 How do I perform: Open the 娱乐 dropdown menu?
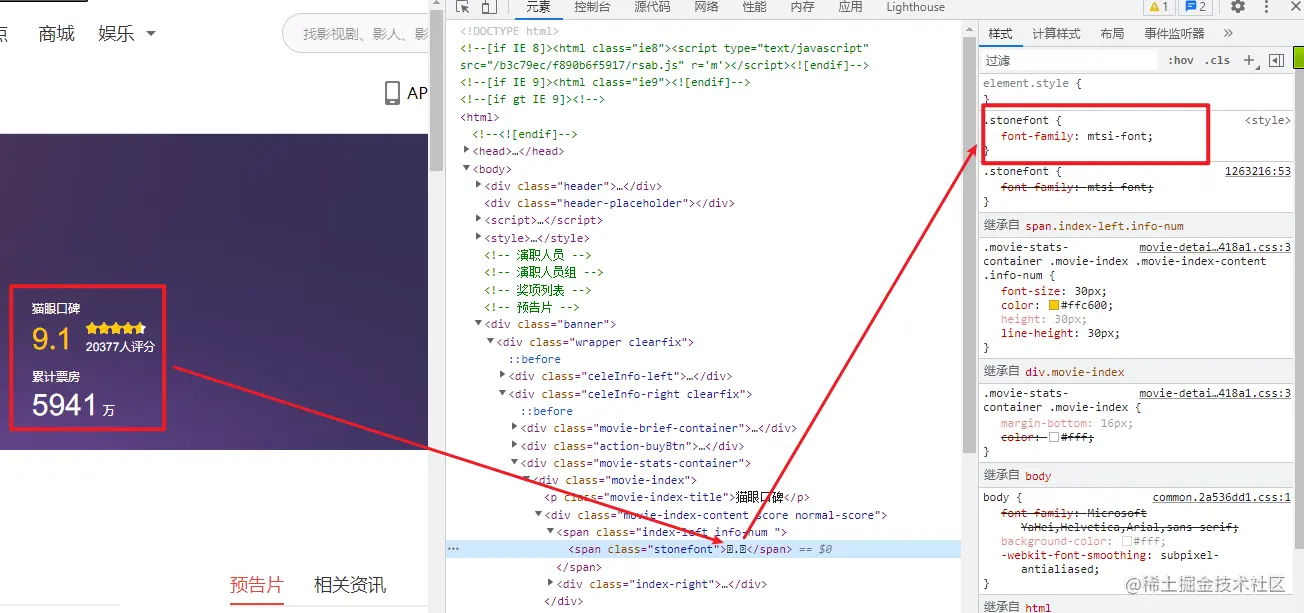(x=127, y=33)
